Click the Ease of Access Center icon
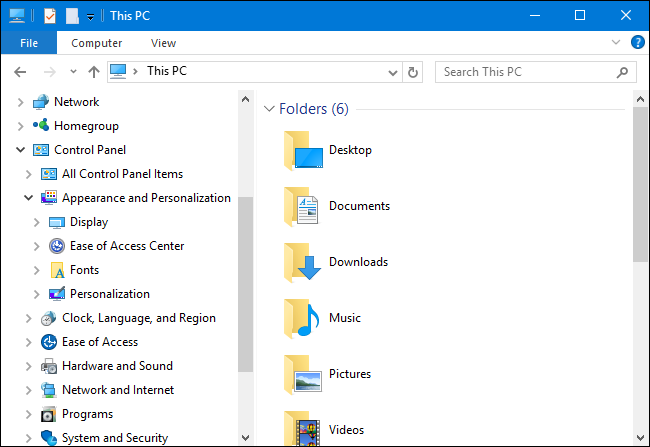The width and height of the screenshot is (650, 447). 57,246
